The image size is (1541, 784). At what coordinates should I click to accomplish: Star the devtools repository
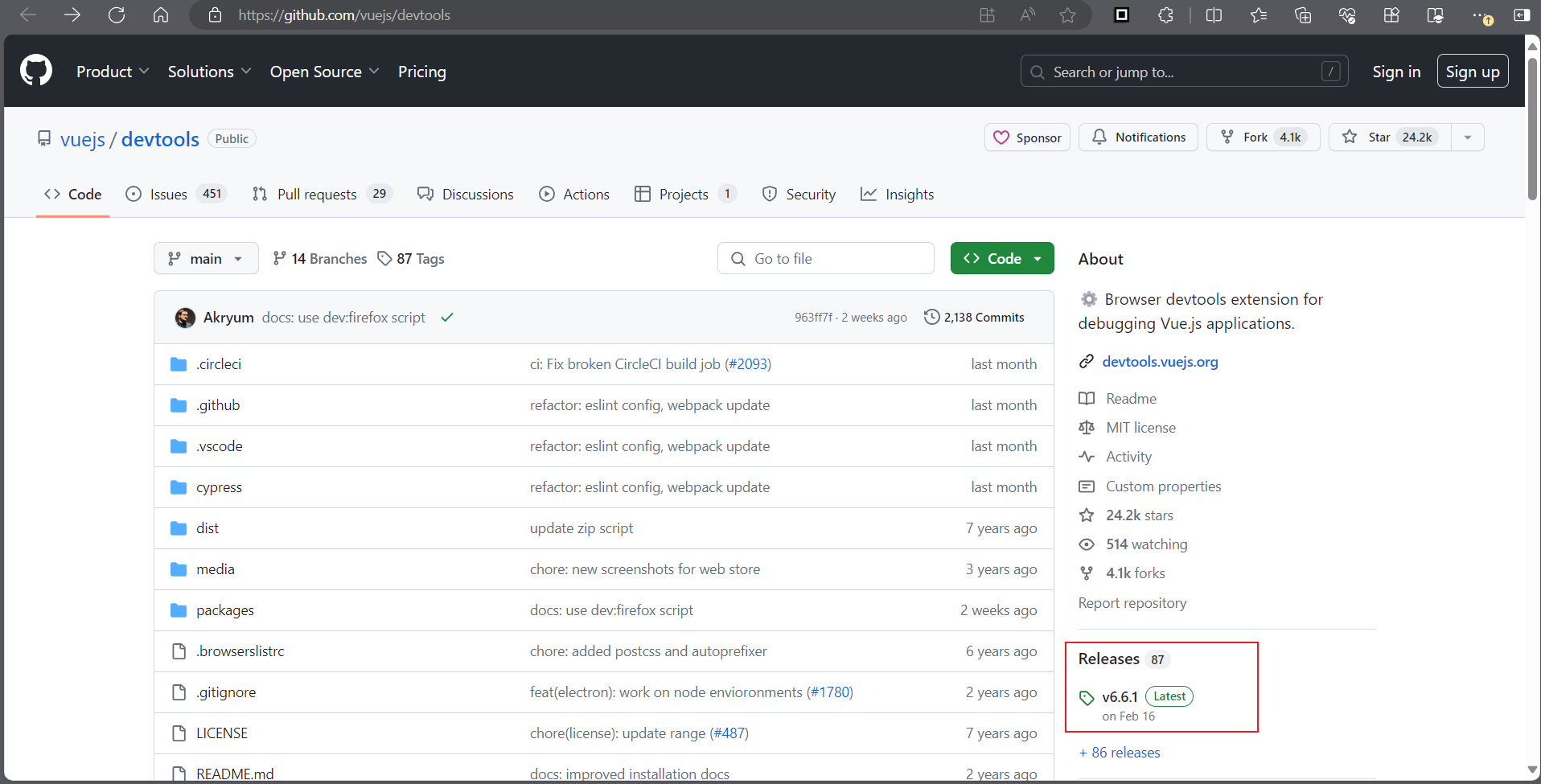1390,138
